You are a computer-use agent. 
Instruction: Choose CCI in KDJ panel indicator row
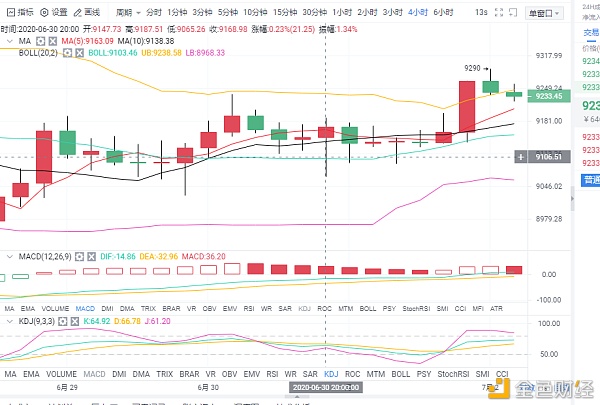pos(502,374)
